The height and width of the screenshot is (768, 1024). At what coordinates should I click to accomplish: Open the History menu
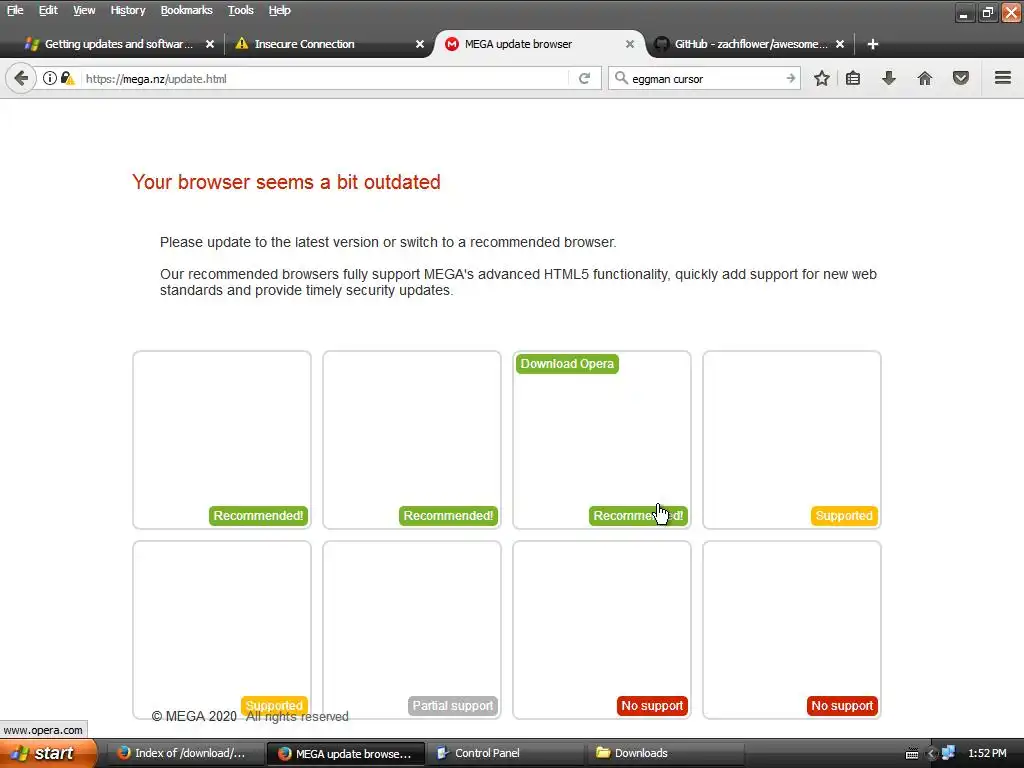pyautogui.click(x=127, y=10)
